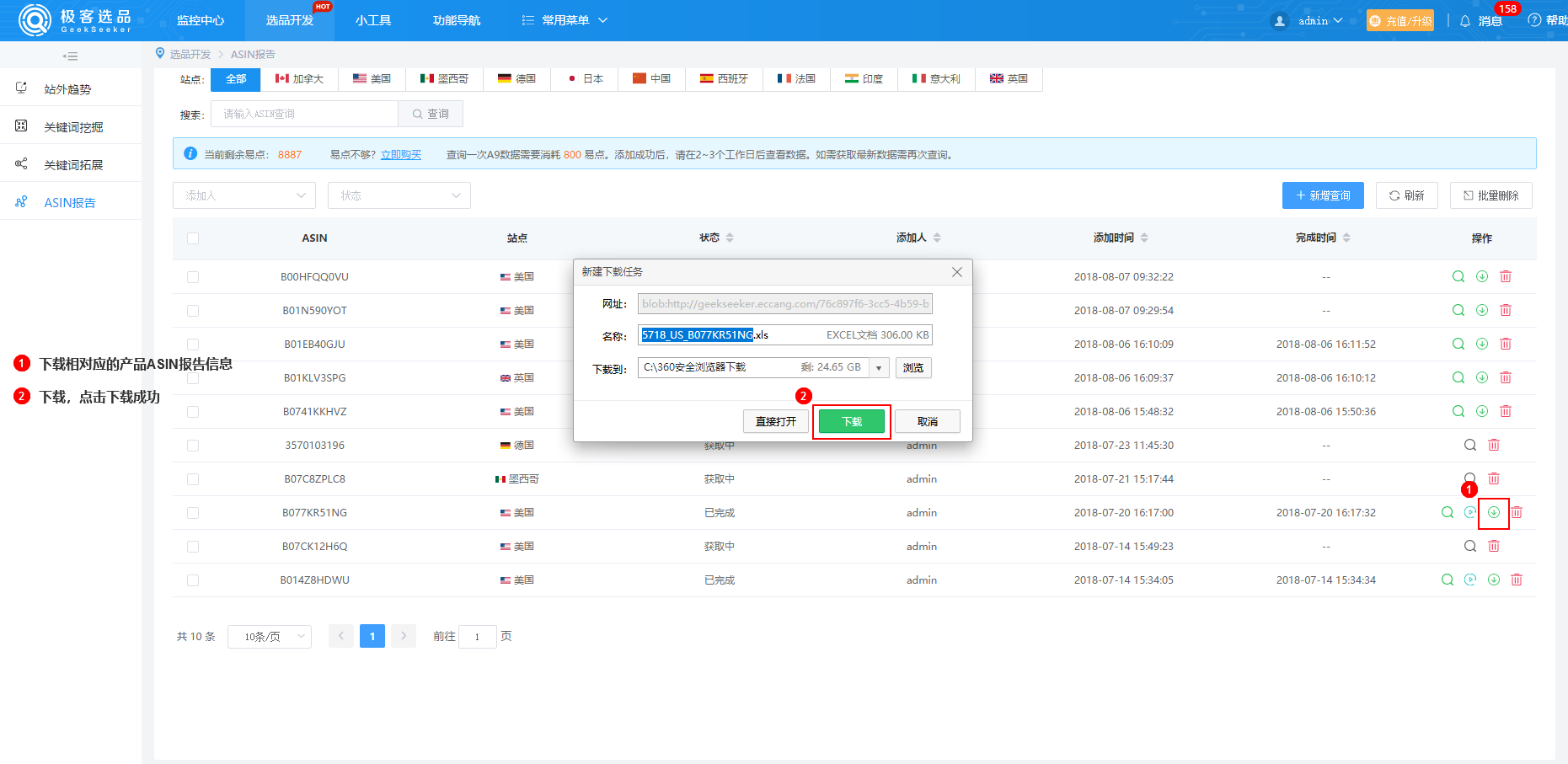Download report for B00HFQQ0VU row
This screenshot has height=764, width=1568.
click(x=1482, y=276)
